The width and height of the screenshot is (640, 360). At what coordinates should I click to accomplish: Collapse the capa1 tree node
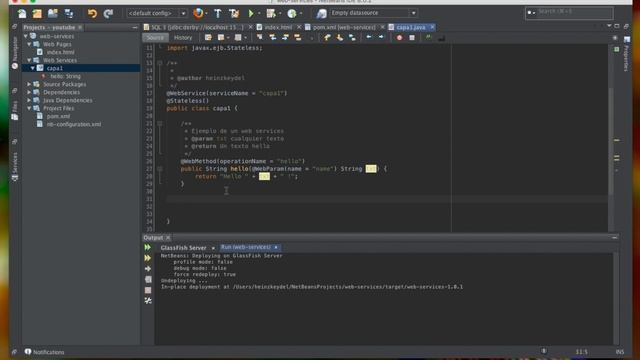[33, 68]
